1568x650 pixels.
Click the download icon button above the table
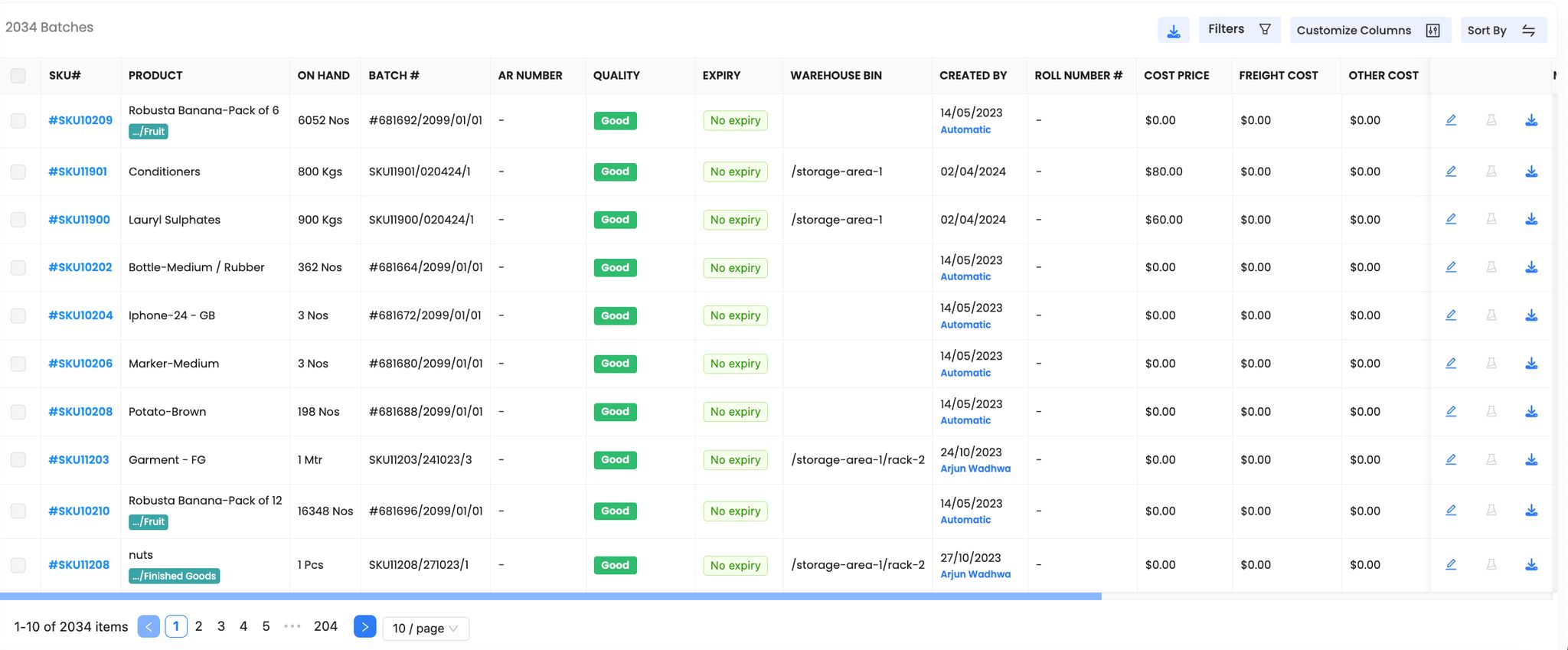point(1173,31)
